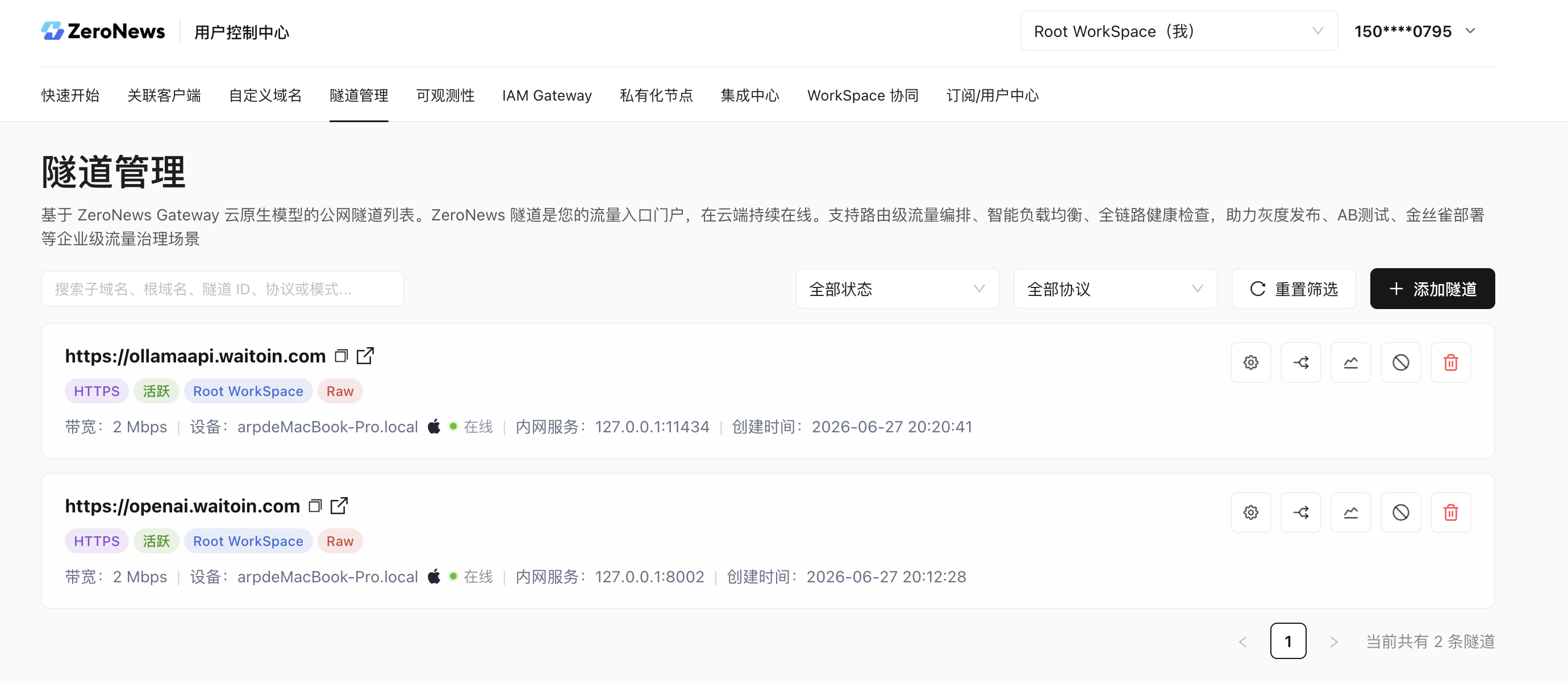Viewport: 1568px width, 684px height.
Task: Click the Root WorkSpace tag on openai tunnel
Action: click(248, 541)
